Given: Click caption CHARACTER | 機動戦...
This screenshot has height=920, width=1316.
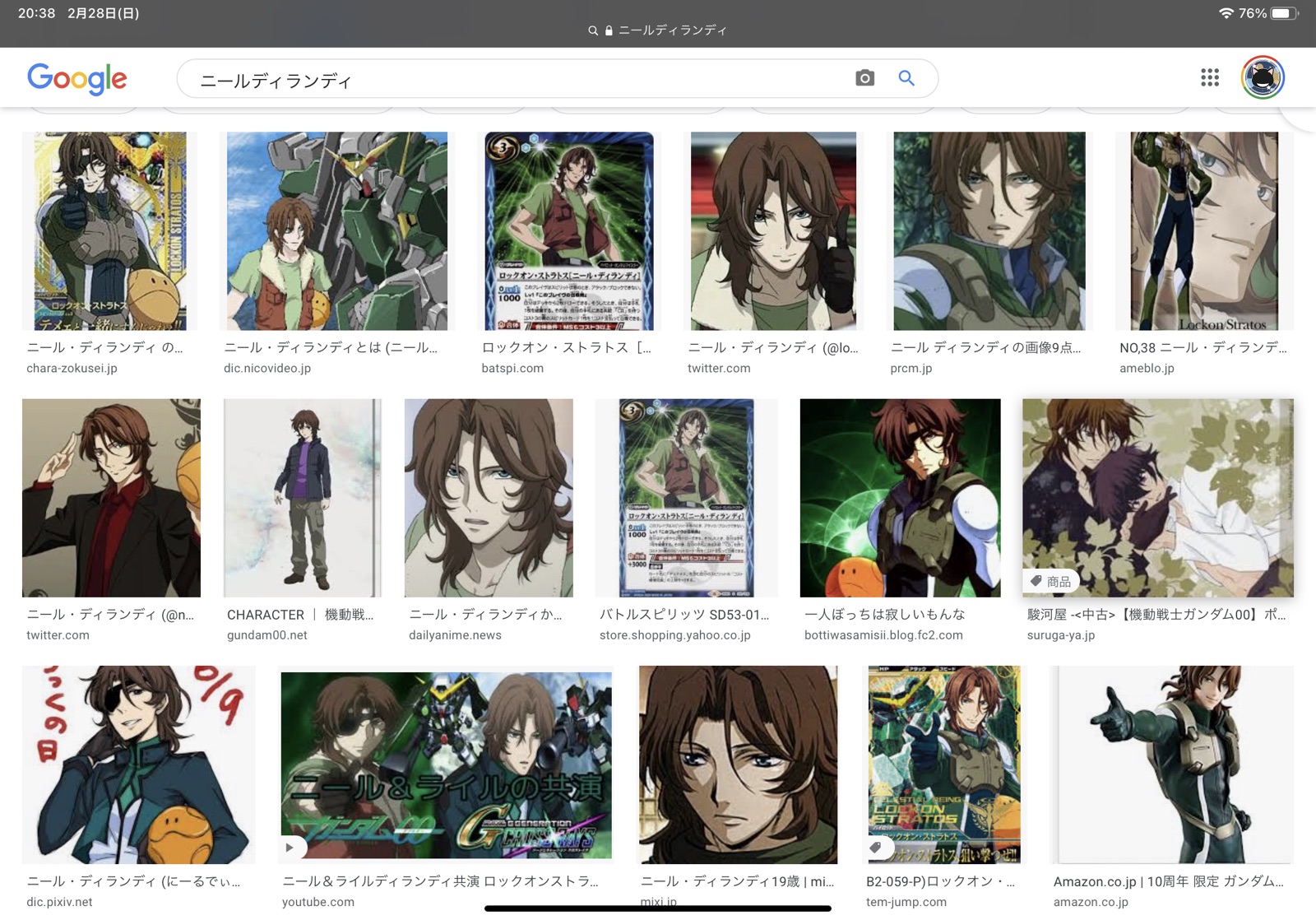Looking at the screenshot, I should pyautogui.click(x=300, y=614).
